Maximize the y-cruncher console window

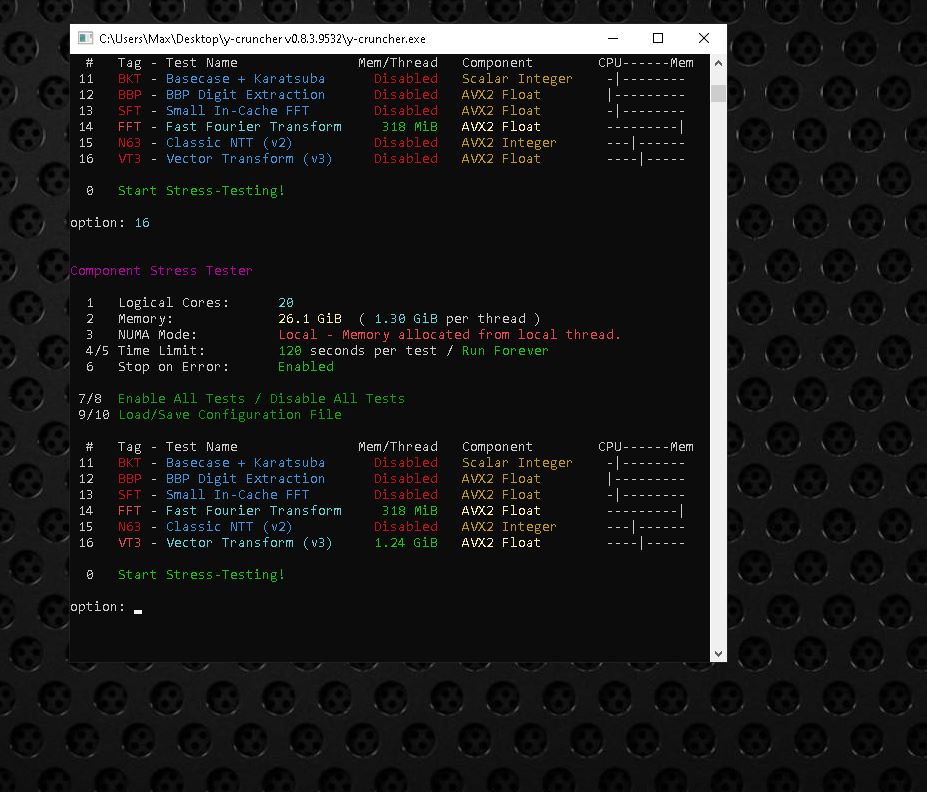(x=658, y=38)
